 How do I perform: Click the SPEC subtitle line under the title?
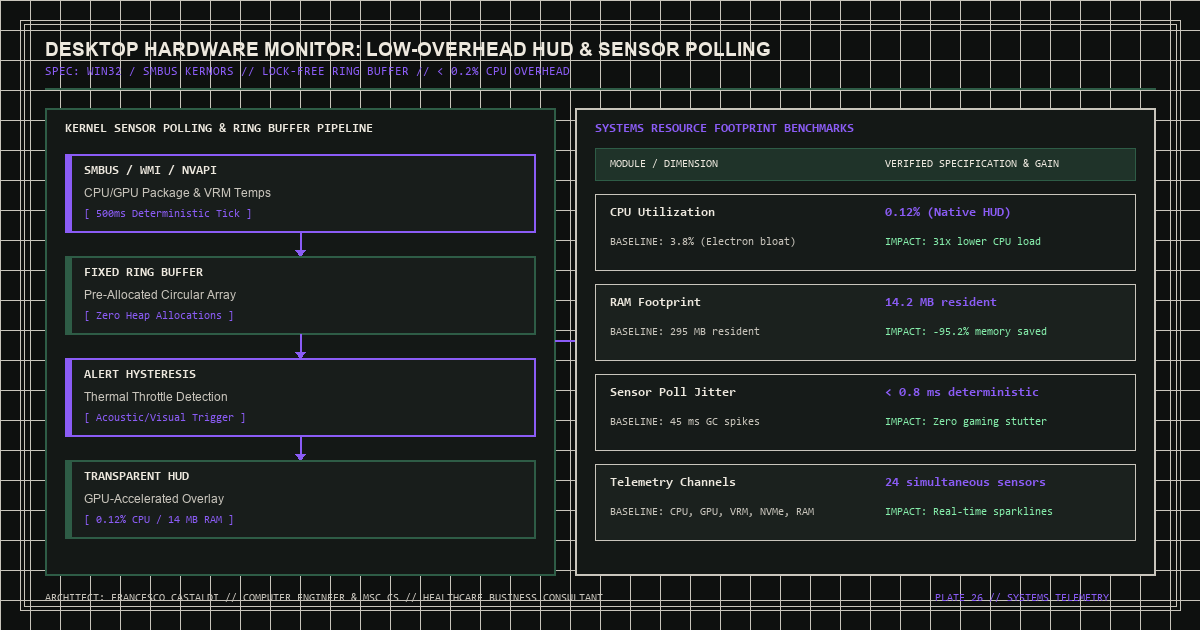pyautogui.click(x=308, y=71)
